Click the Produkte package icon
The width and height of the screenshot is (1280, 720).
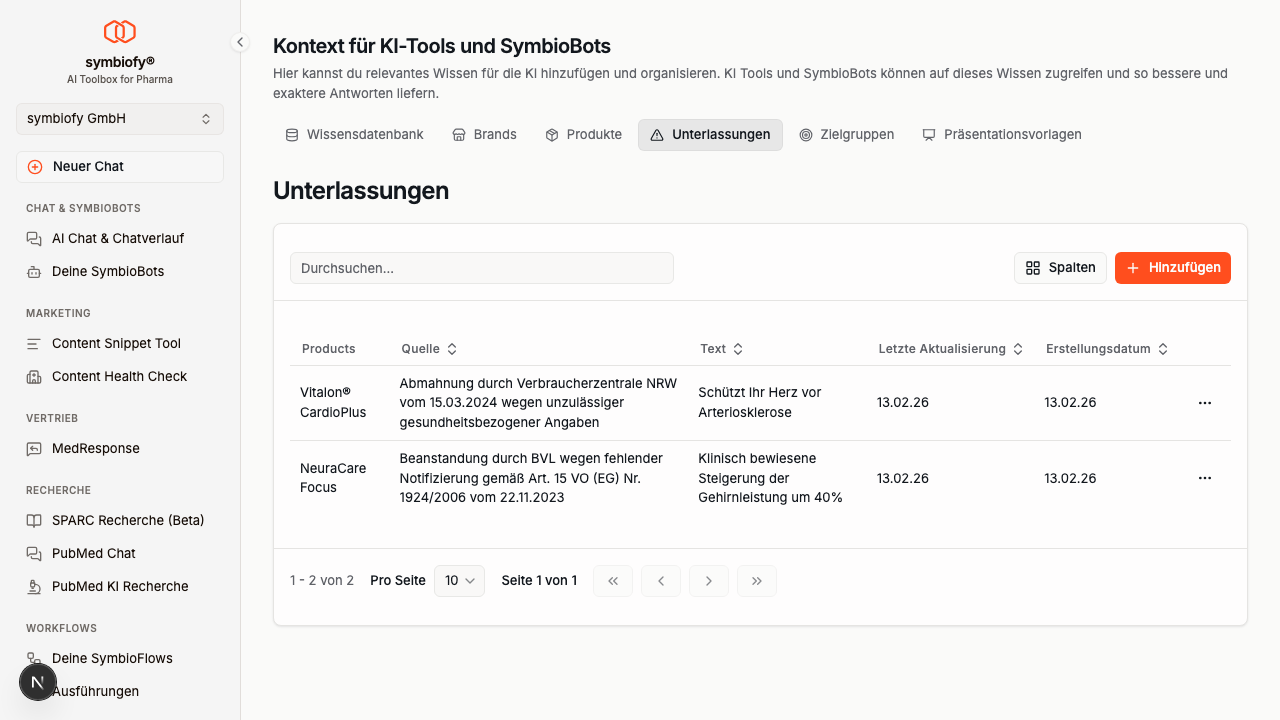click(x=550, y=134)
